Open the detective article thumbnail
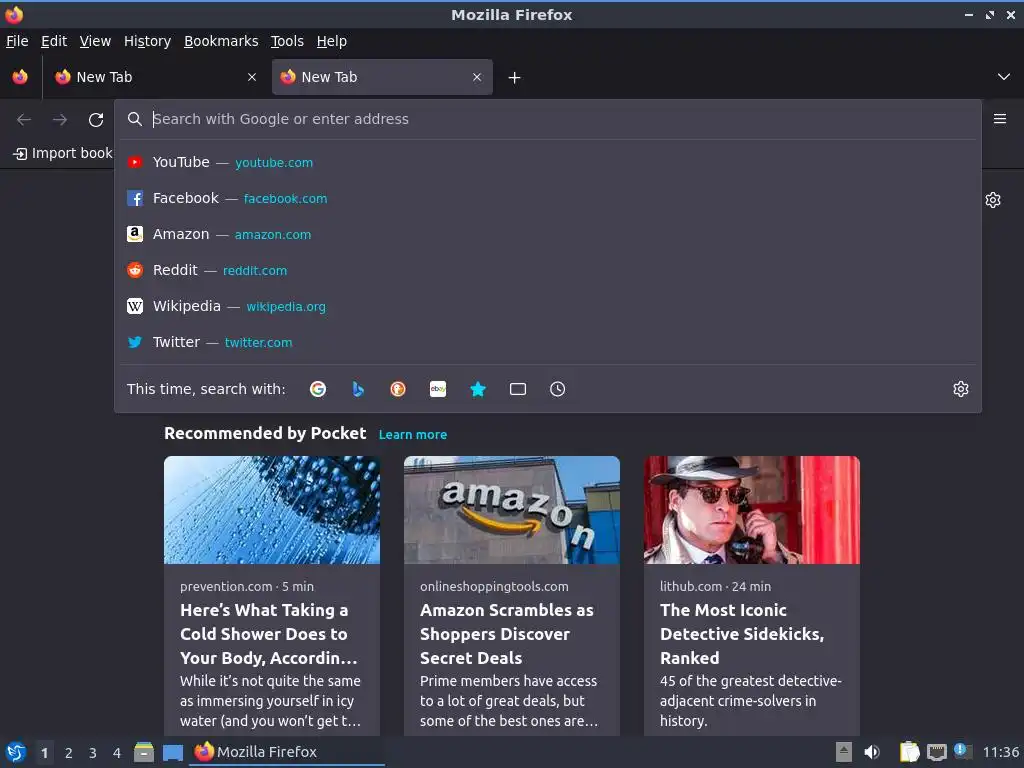 [752, 510]
